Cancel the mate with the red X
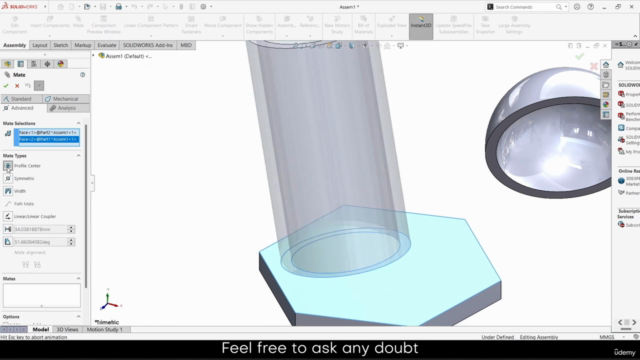This screenshot has width=640, height=360. tap(17, 86)
